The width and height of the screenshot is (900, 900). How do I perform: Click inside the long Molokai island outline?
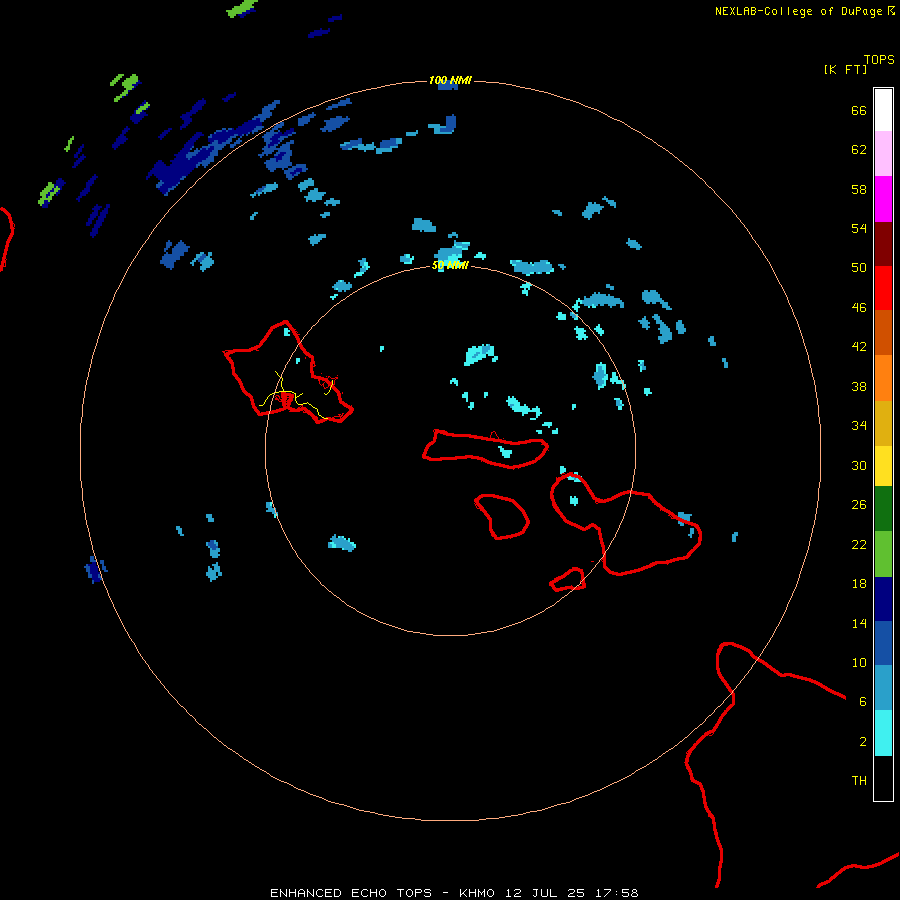coord(485,449)
